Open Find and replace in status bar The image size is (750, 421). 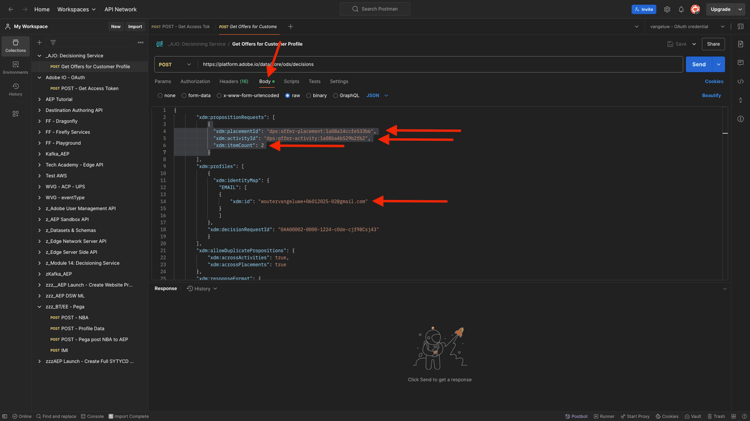(x=56, y=416)
